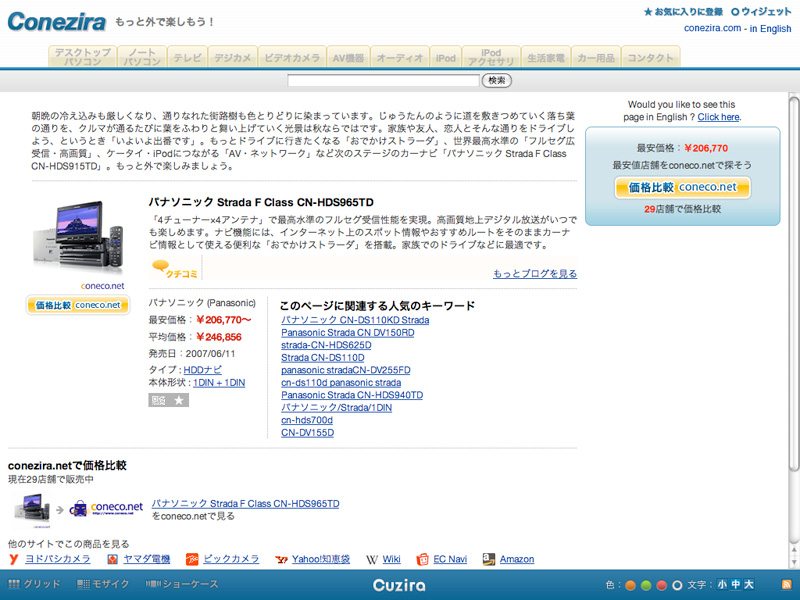Select the red color theme
The width and height of the screenshot is (800, 600).
662,585
